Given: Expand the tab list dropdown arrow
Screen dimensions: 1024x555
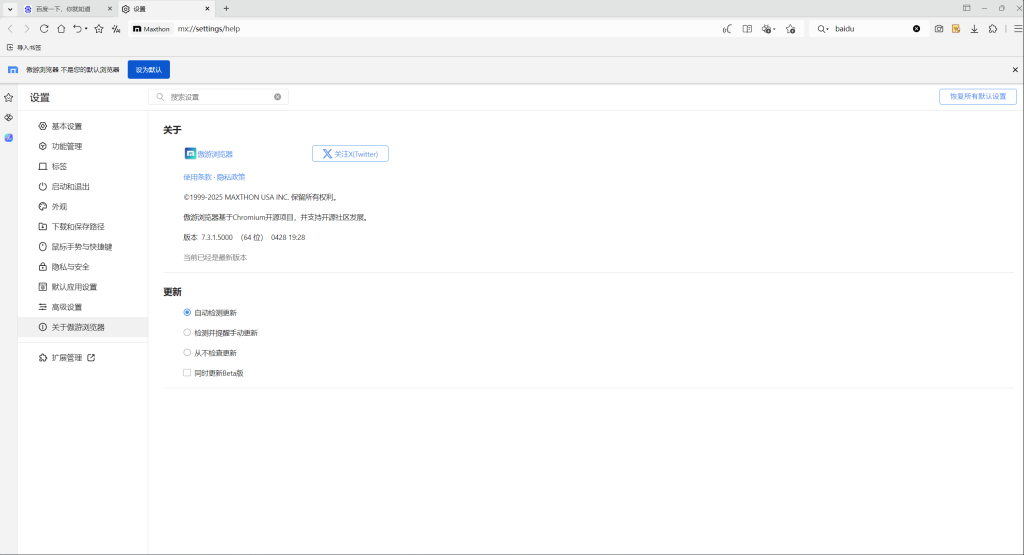Looking at the screenshot, I should pyautogui.click(x=10, y=9).
